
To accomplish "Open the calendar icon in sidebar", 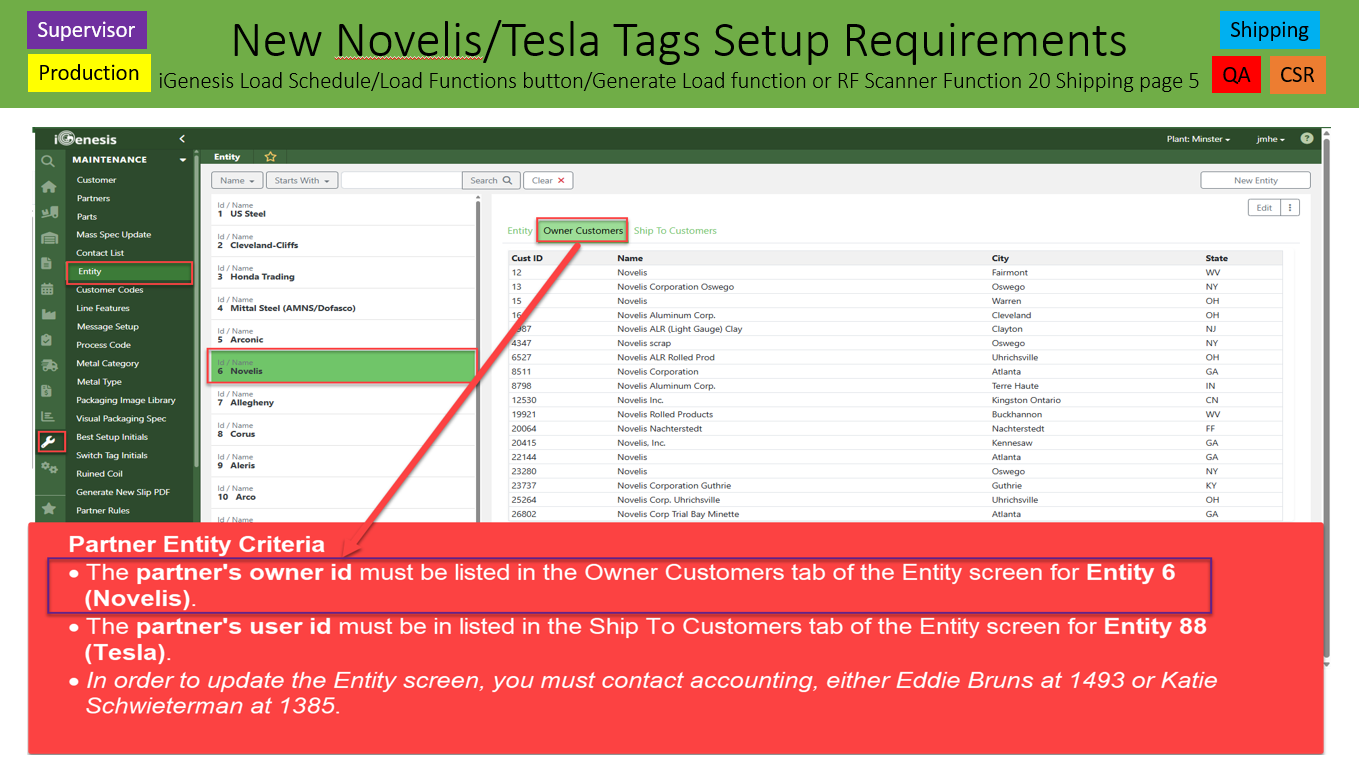I will (47, 289).
